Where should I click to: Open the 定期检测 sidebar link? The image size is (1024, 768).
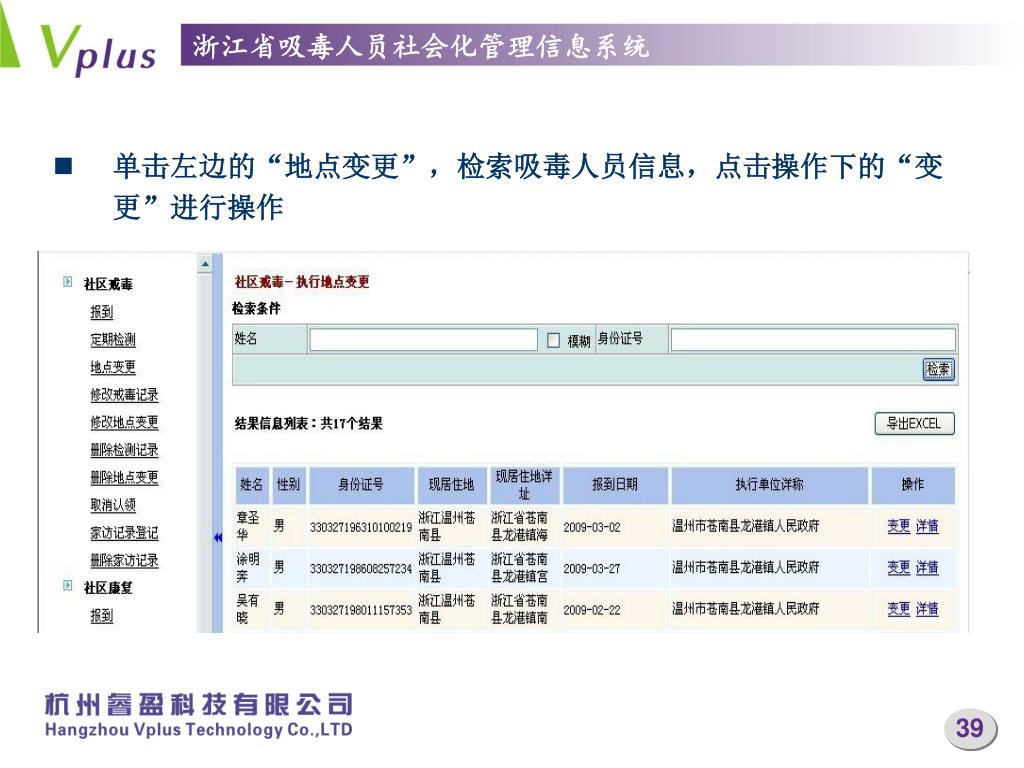(112, 340)
